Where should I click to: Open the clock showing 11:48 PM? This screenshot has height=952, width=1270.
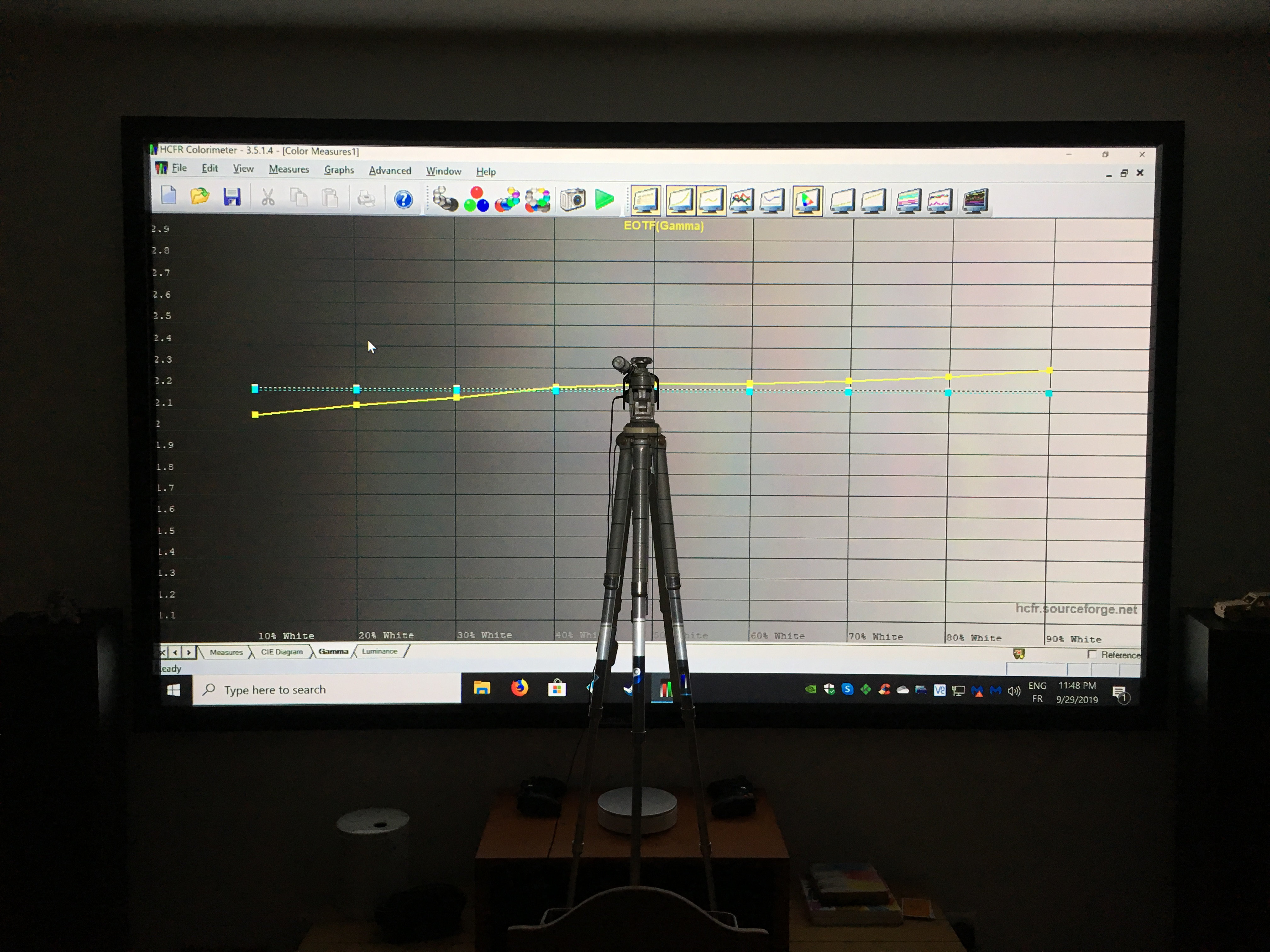[1077, 693]
